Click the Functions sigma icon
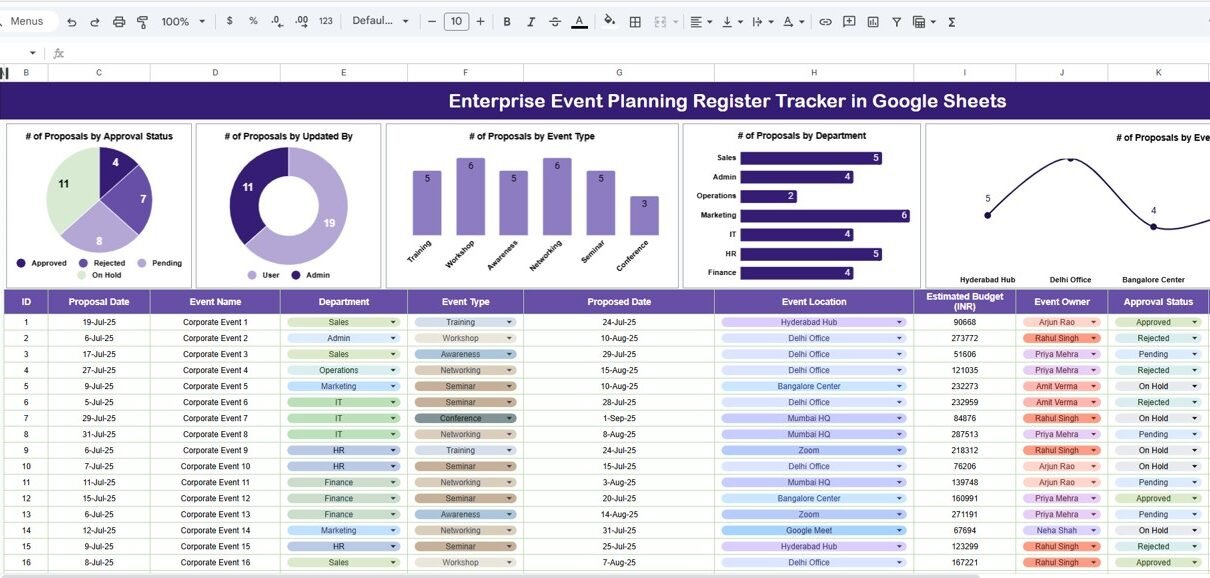This screenshot has height=578, width=1210. [x=951, y=22]
